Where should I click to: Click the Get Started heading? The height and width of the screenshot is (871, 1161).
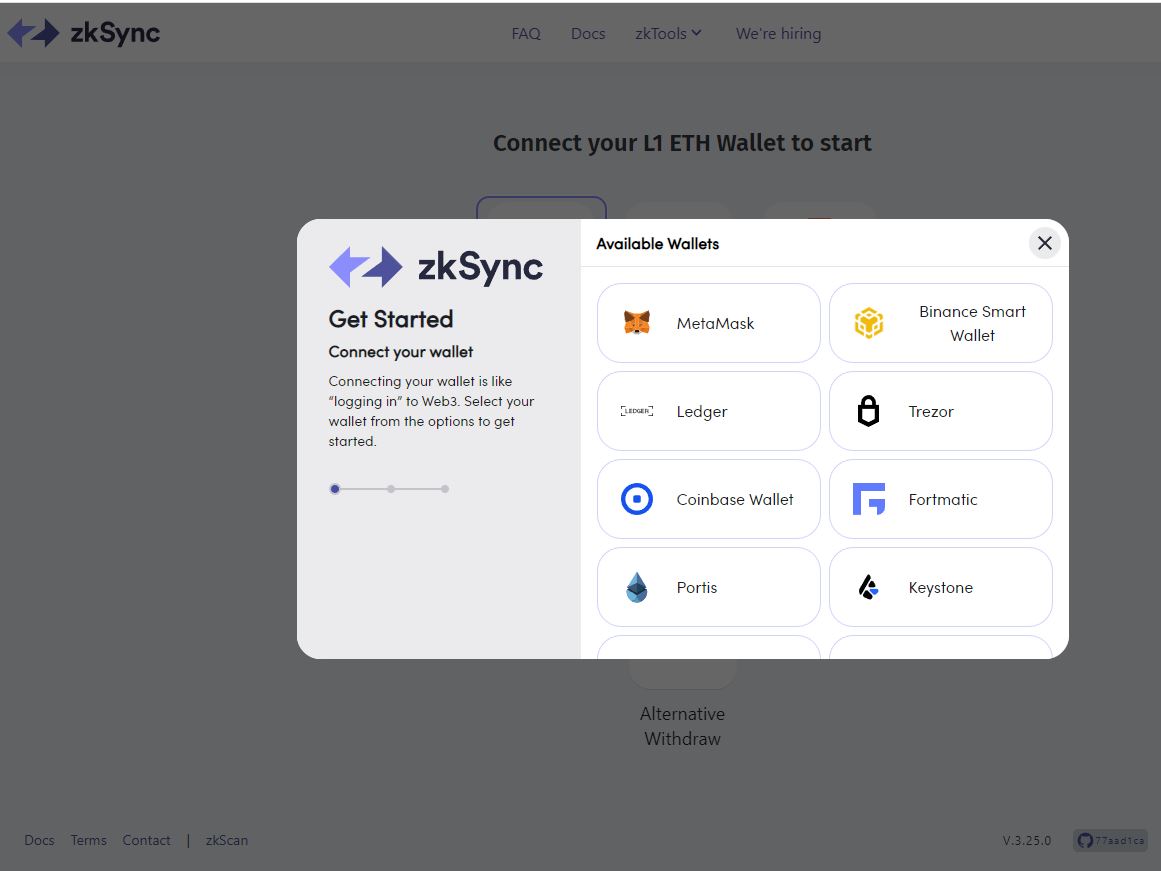tap(390, 319)
